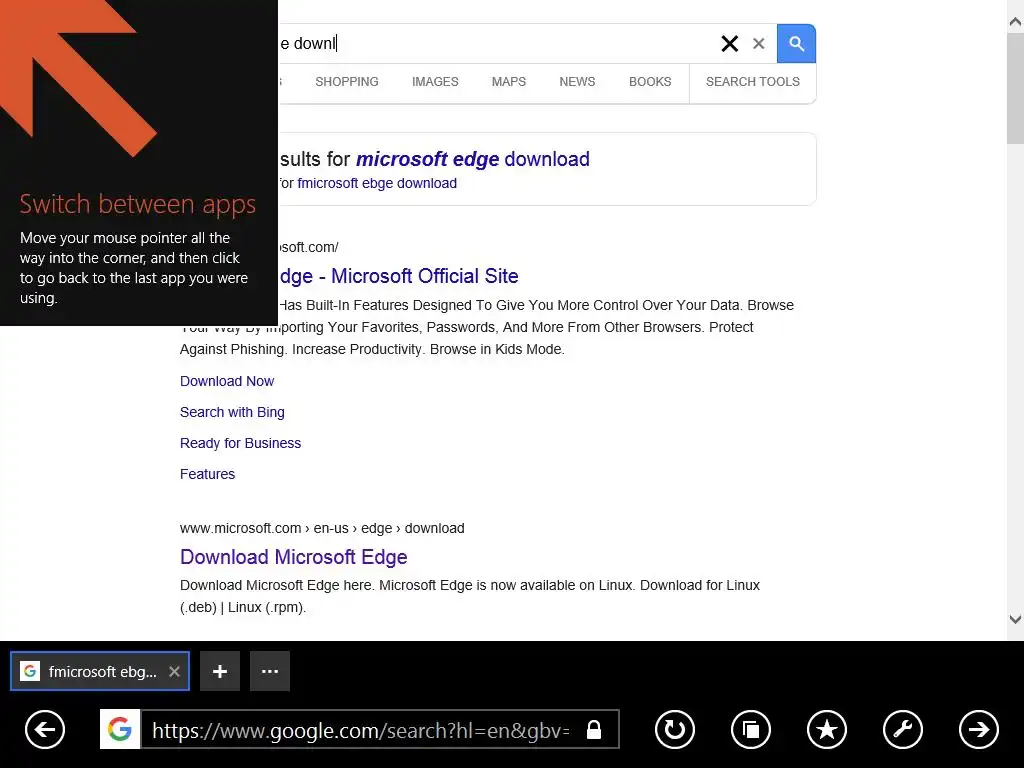This screenshot has width=1024, height=768.
Task: Open page tools with the wrench icon
Action: point(903,729)
